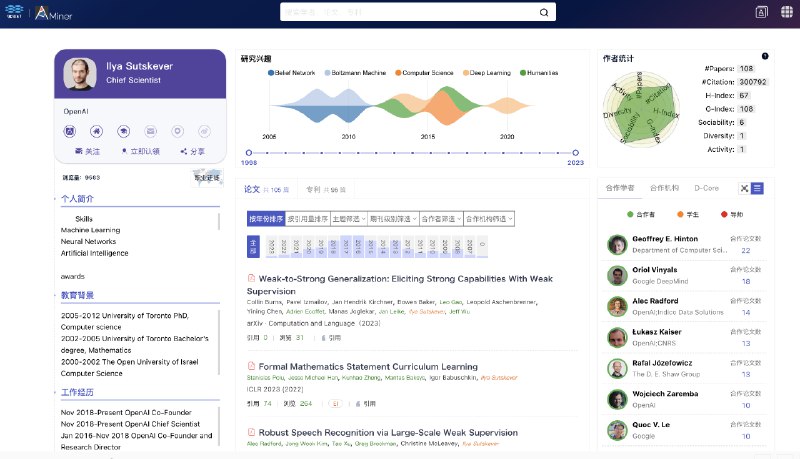Open Formal Mathematics Statement Curriculum Learning title

[368, 366]
